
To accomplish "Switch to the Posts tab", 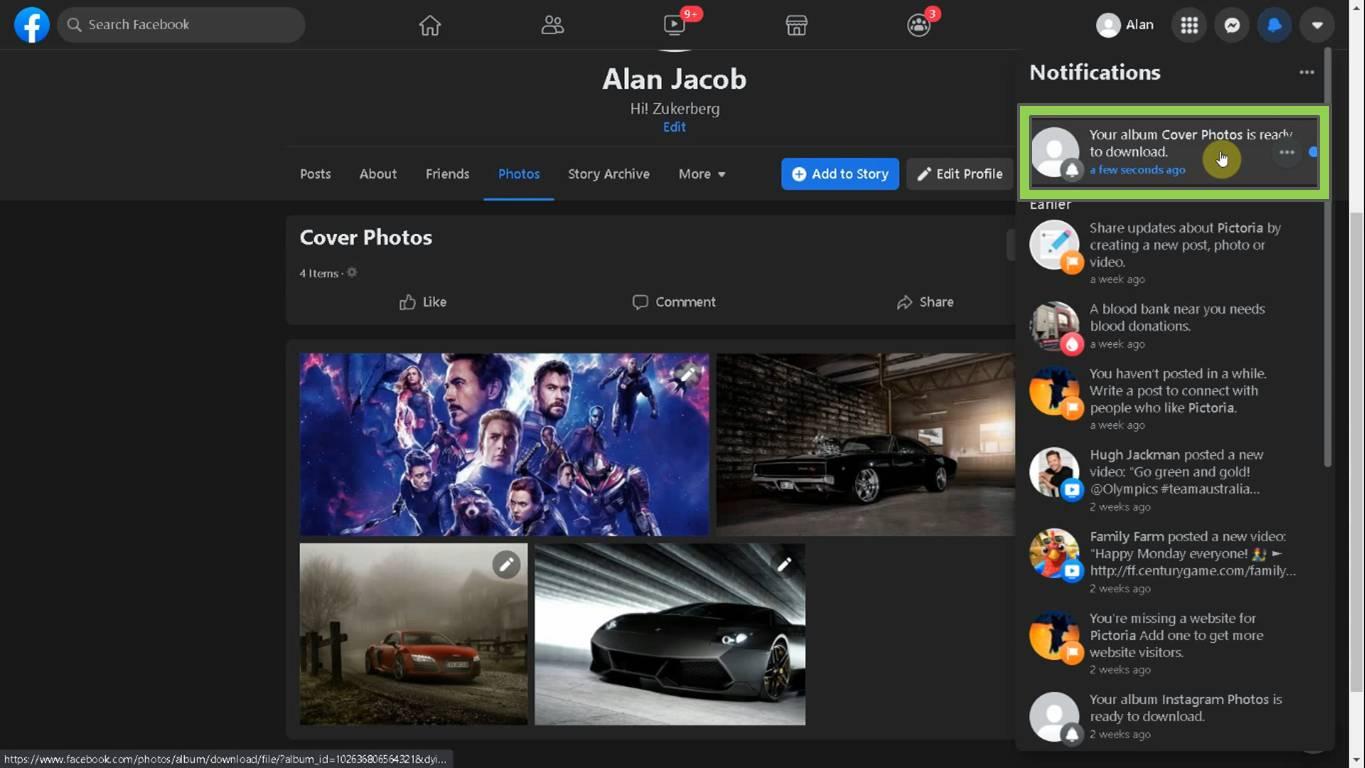I will pos(315,174).
